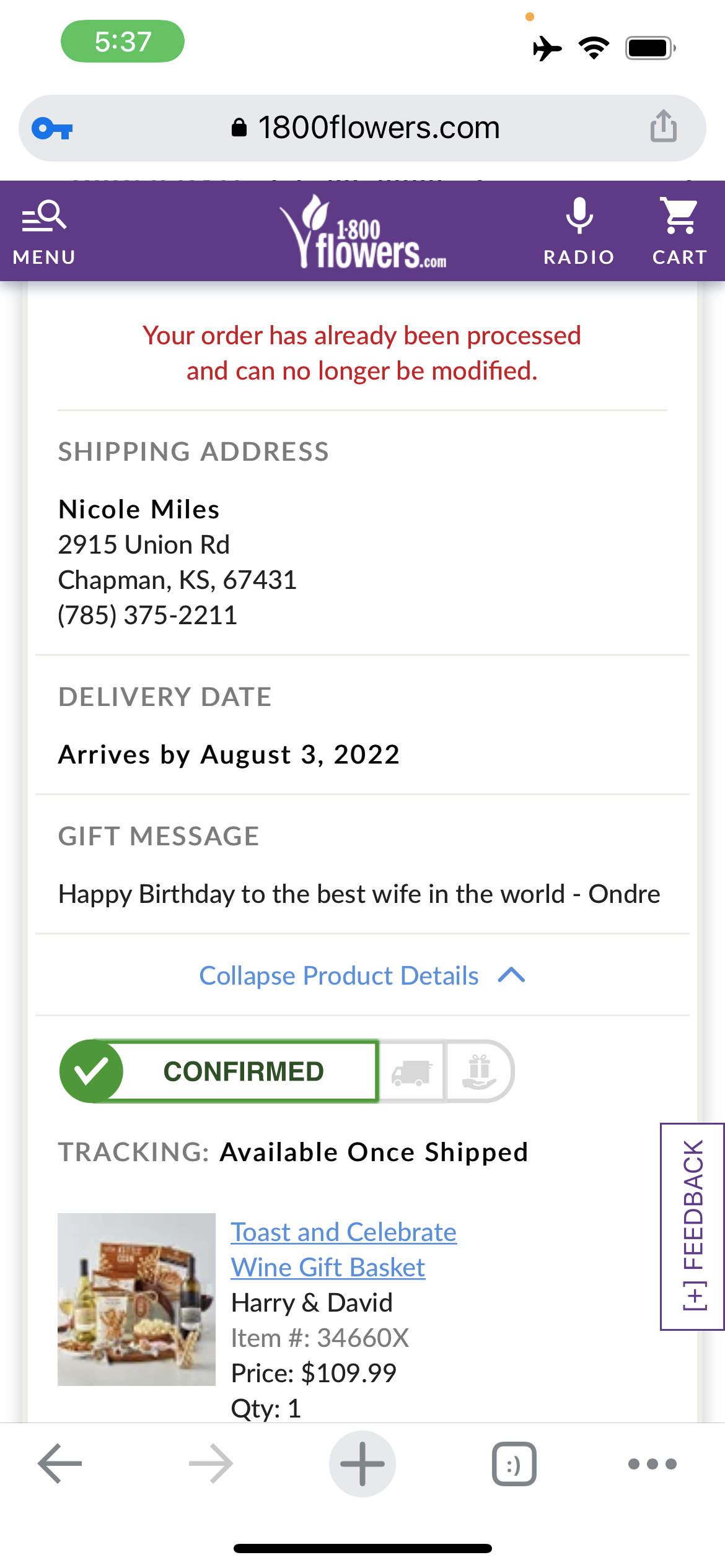Collapse Product Details section
725x1568 pixels.
tap(339, 975)
